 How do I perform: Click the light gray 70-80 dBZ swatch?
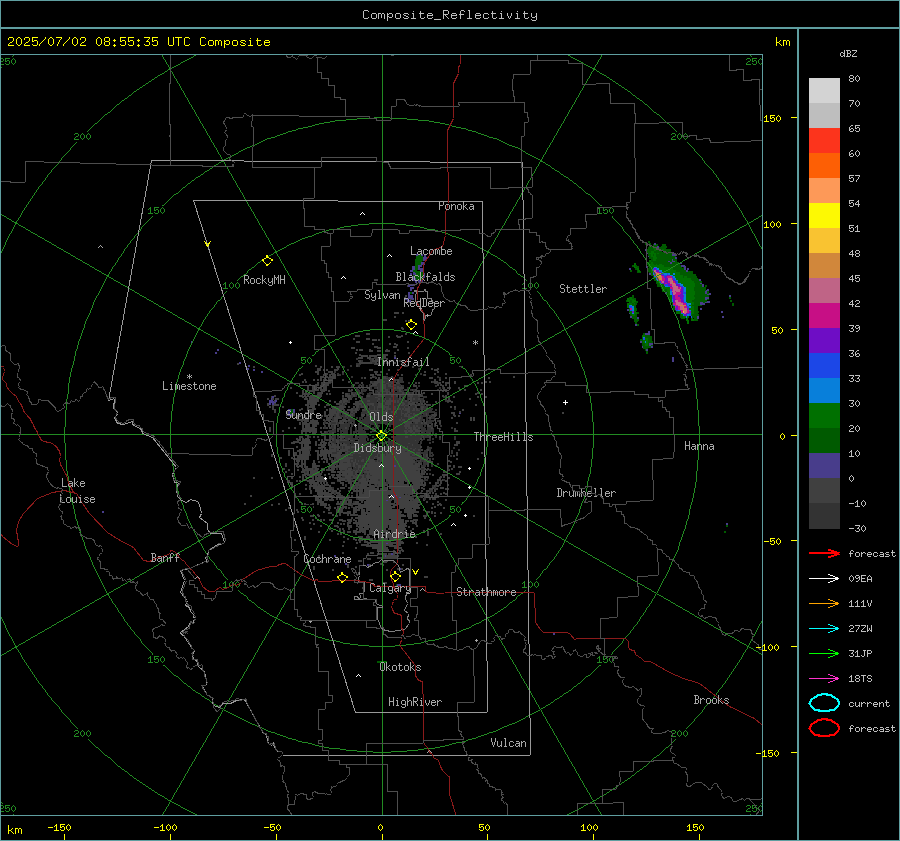click(824, 90)
